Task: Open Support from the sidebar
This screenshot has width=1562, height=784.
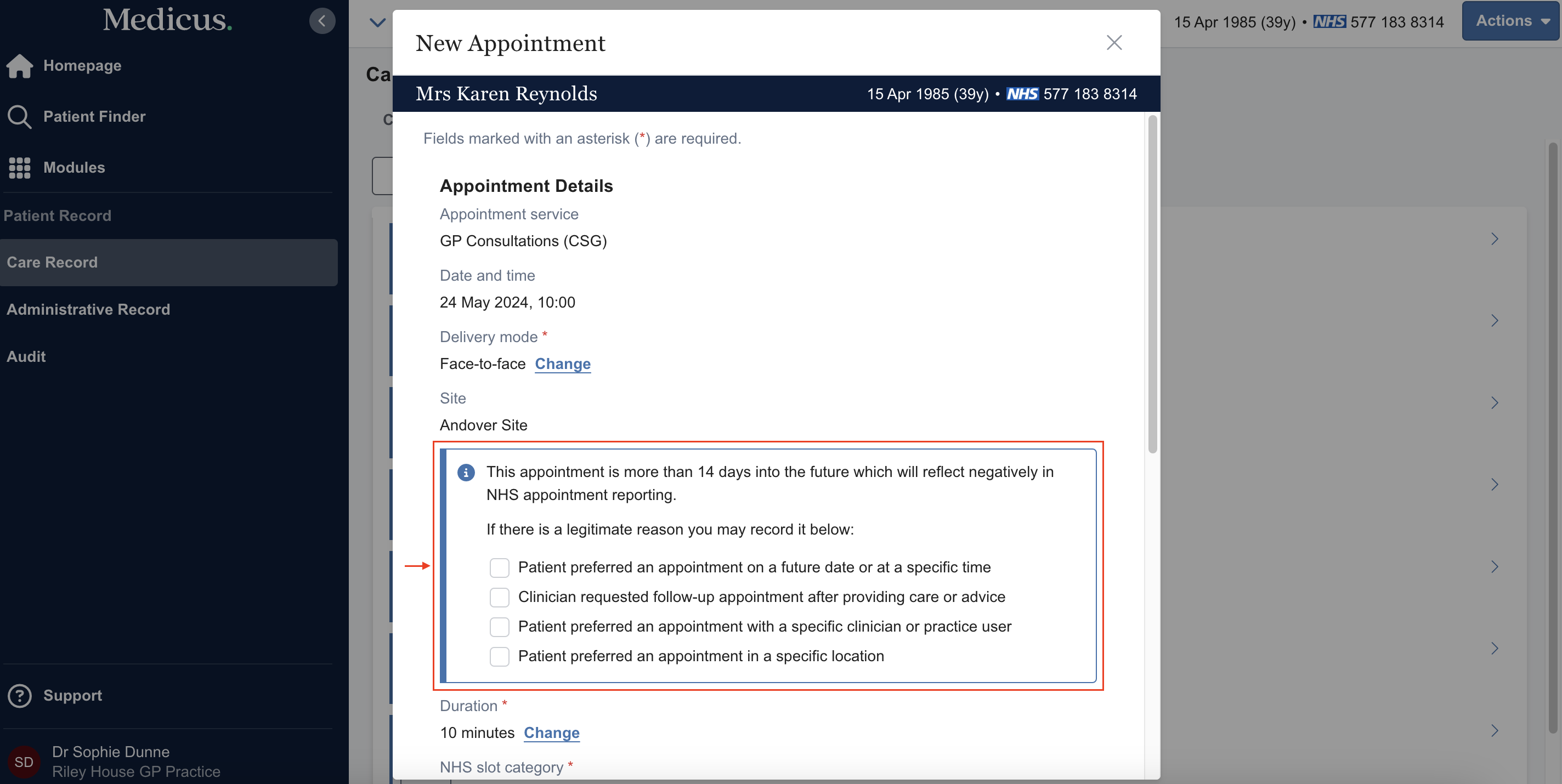Action: 73,696
